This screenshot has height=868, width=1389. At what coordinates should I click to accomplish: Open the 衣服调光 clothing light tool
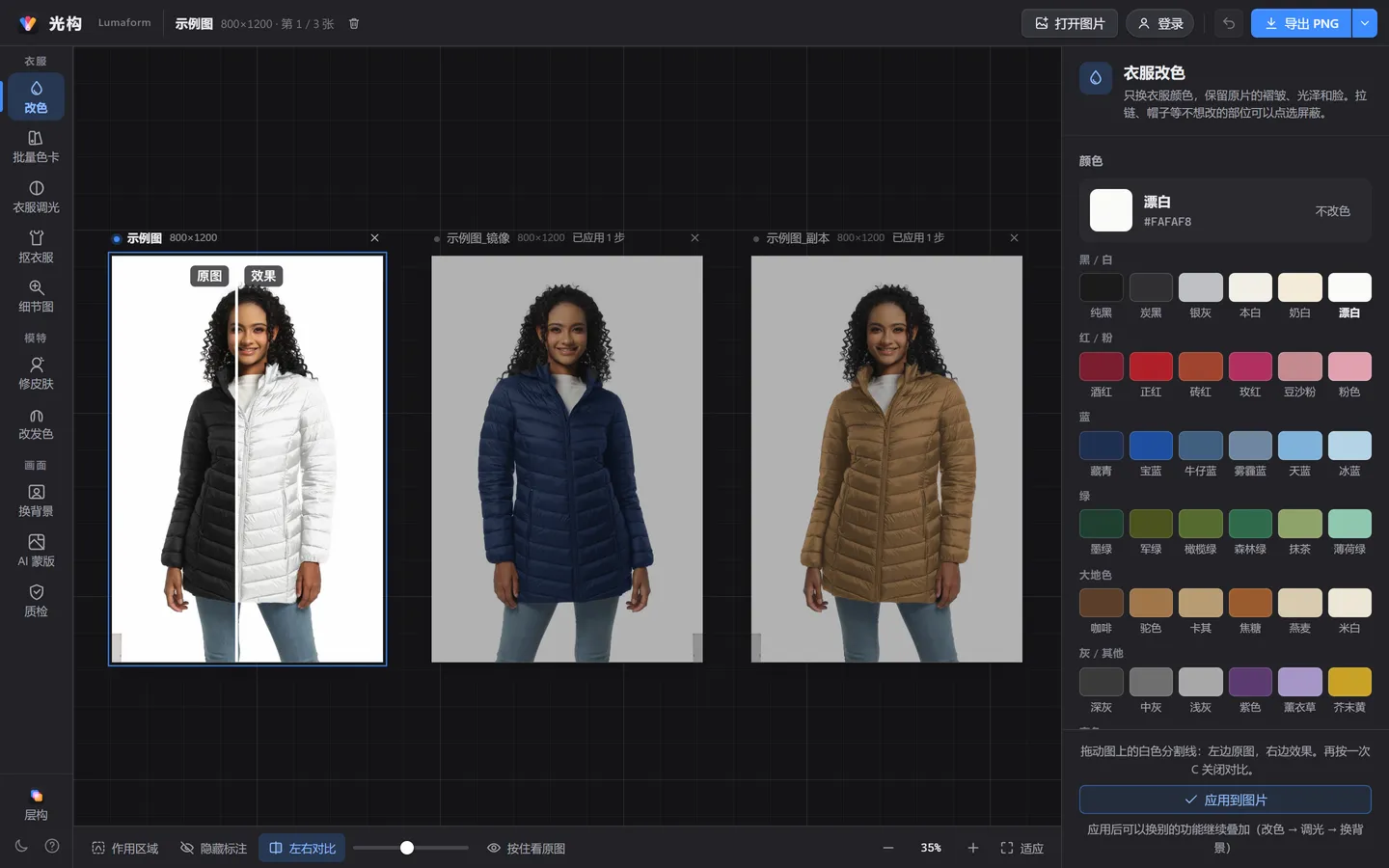point(36,197)
